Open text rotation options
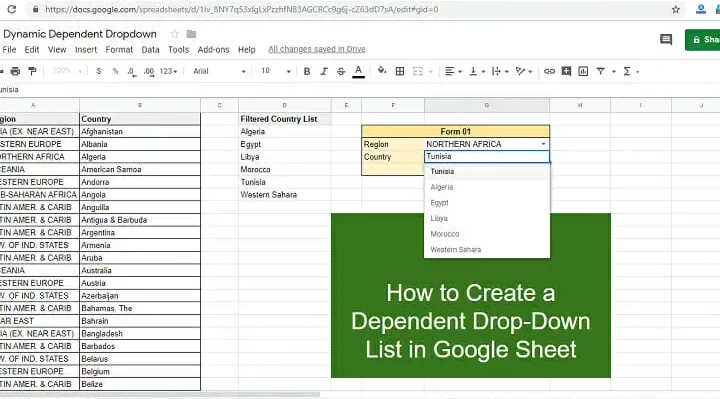The width and height of the screenshot is (720, 399). [x=523, y=71]
